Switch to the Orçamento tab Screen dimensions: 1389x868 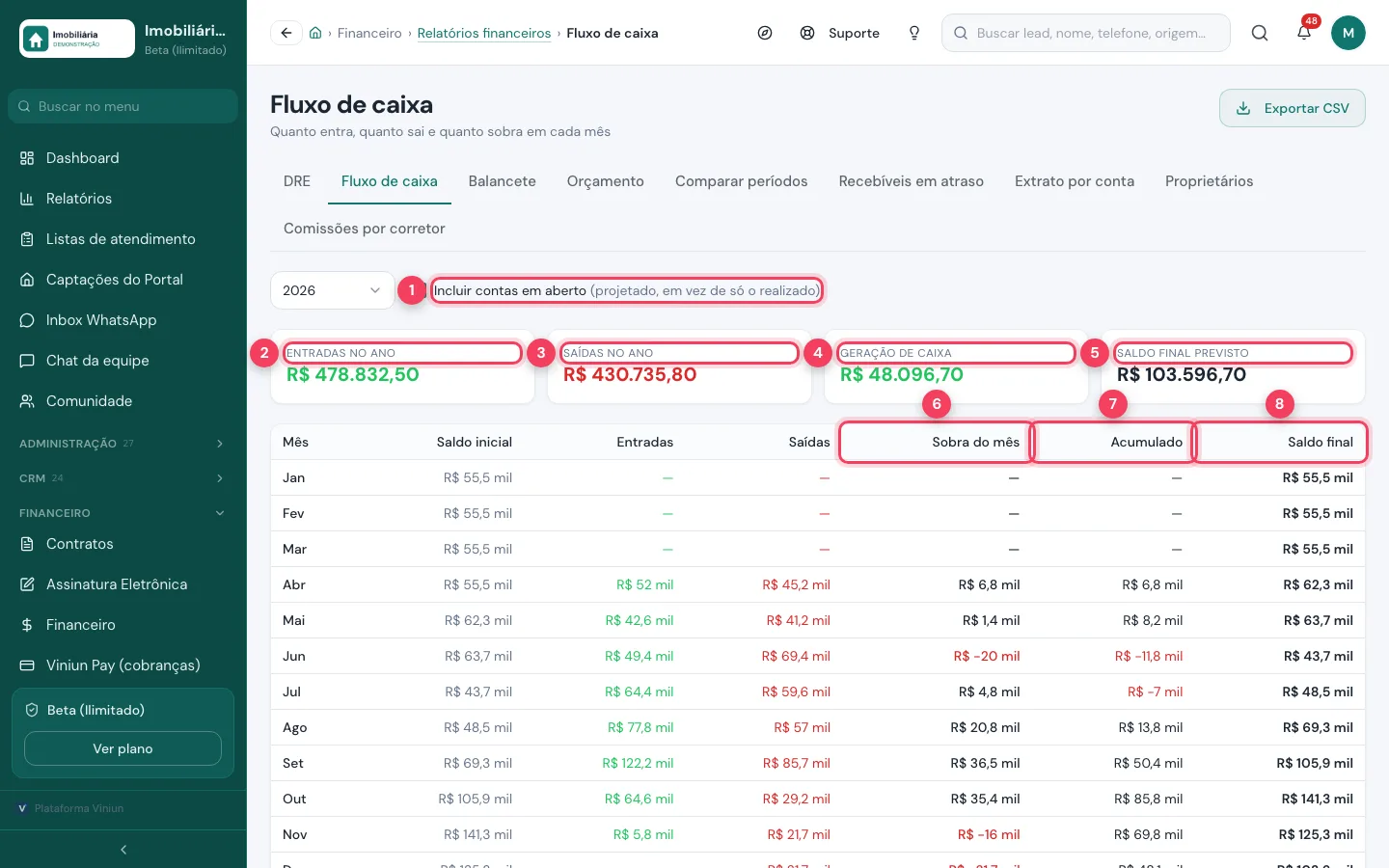(606, 181)
